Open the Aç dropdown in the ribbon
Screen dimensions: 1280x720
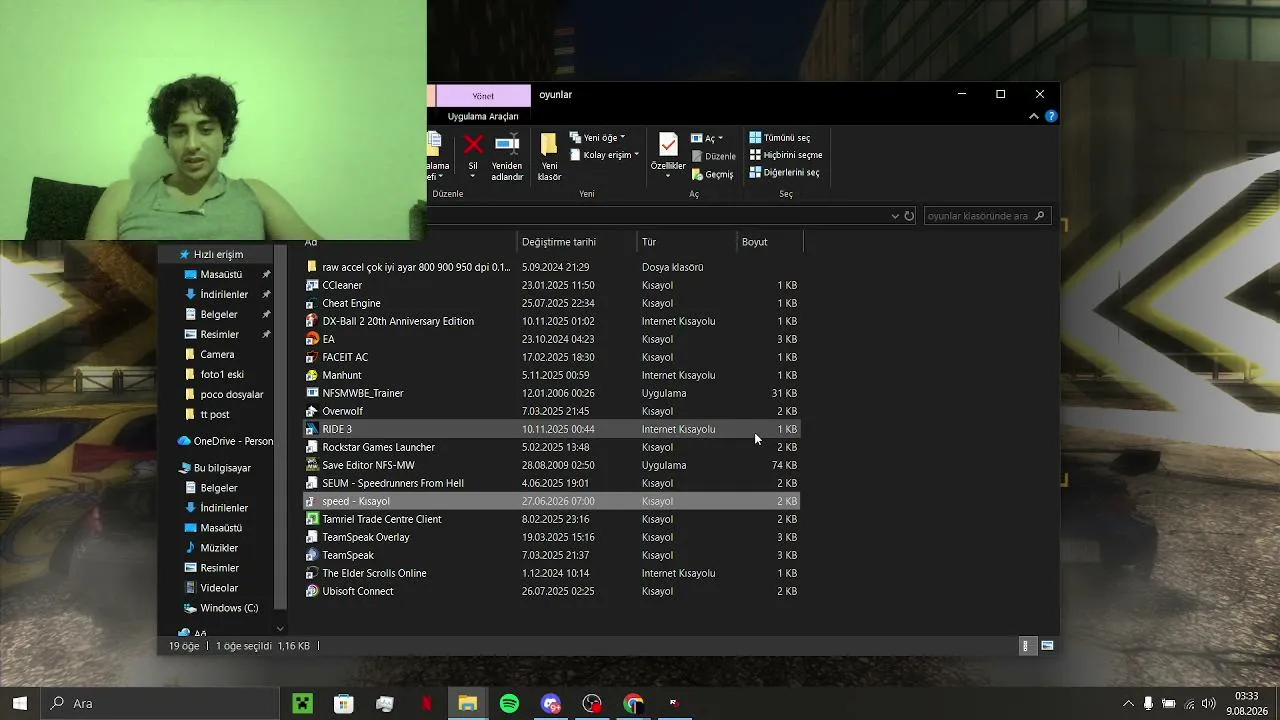(707, 138)
